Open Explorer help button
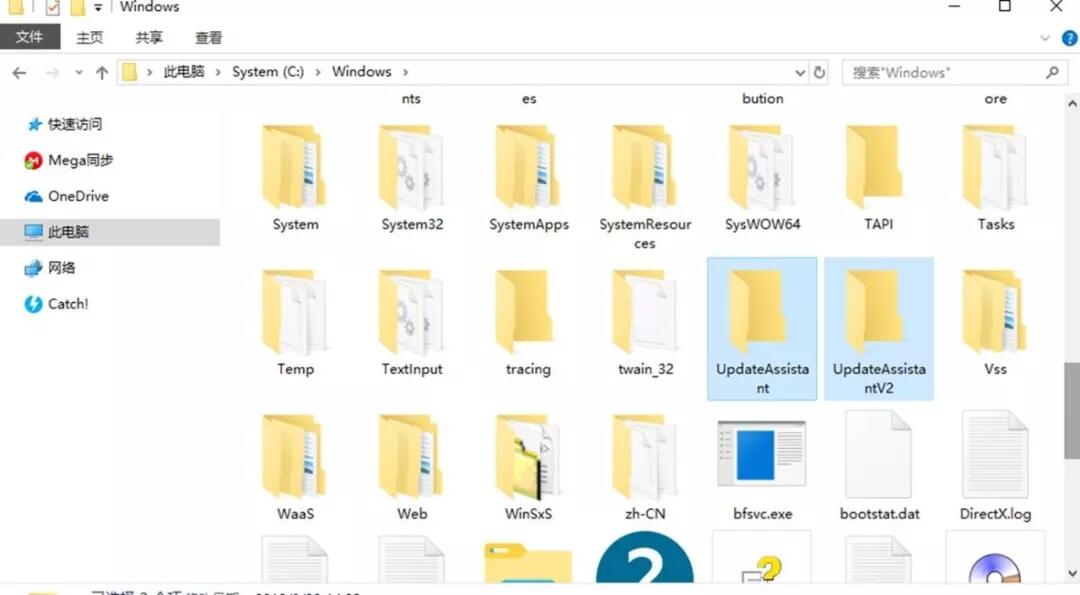Viewport: 1080px width, 595px height. 1070,38
